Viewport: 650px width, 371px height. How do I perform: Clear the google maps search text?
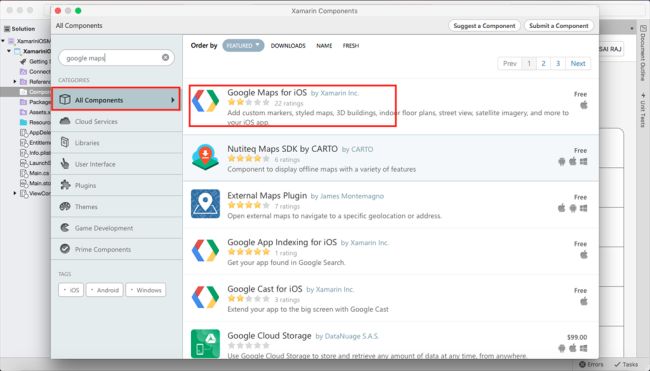click(165, 57)
